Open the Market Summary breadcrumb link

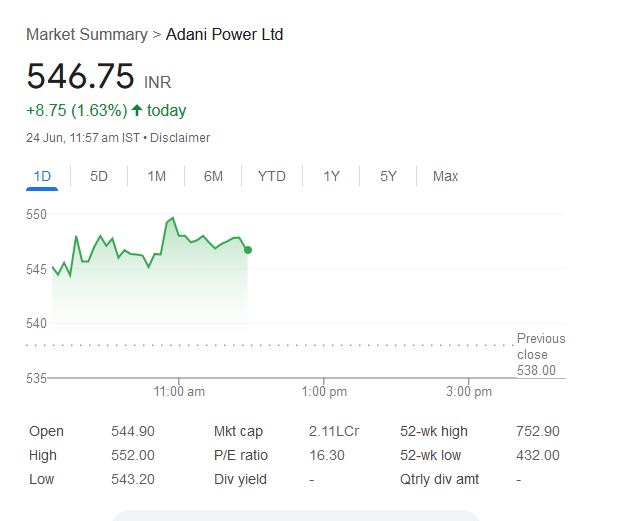pyautogui.click(x=87, y=35)
